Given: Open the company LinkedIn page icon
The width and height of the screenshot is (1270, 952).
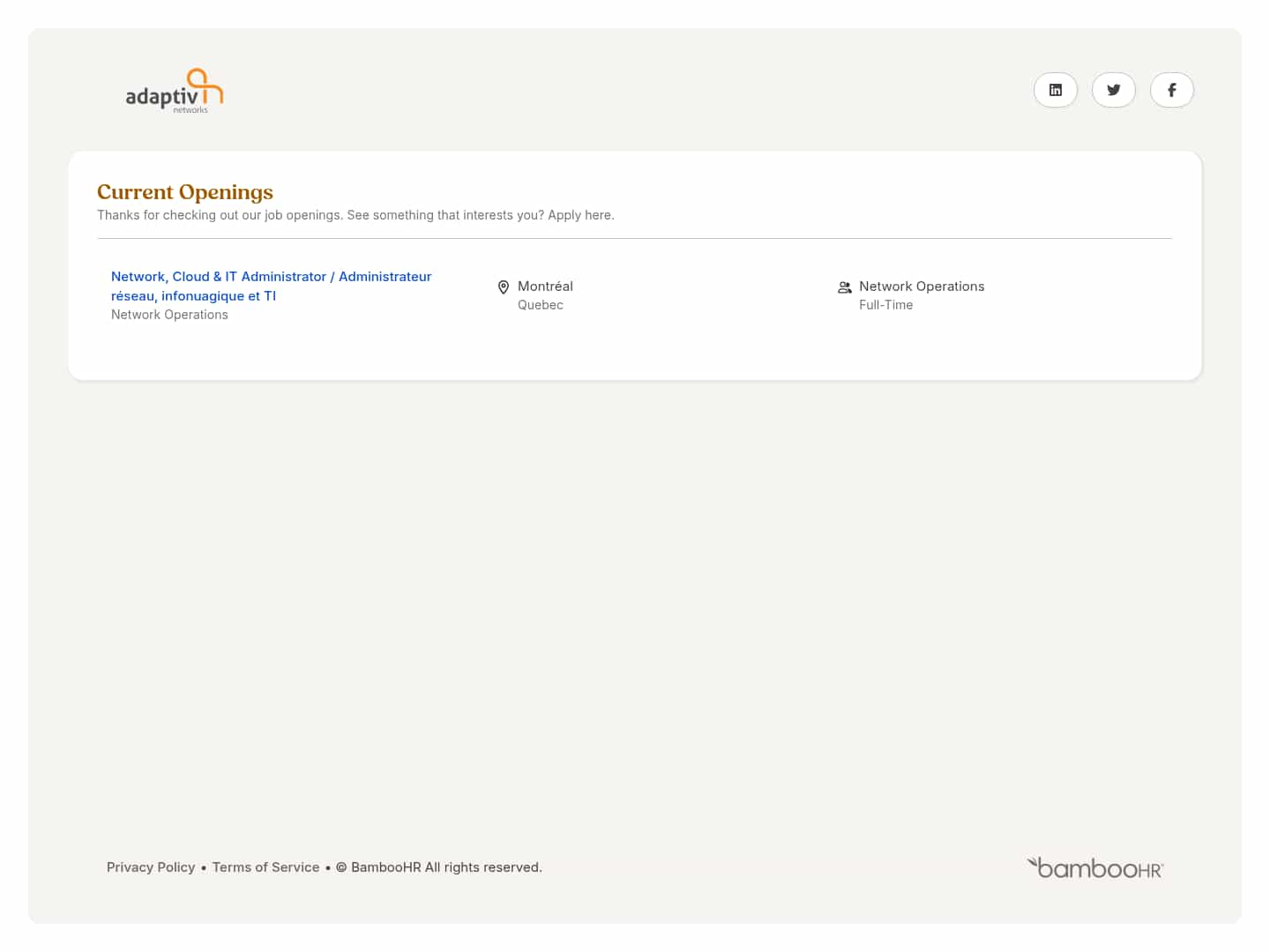Looking at the screenshot, I should (1055, 89).
